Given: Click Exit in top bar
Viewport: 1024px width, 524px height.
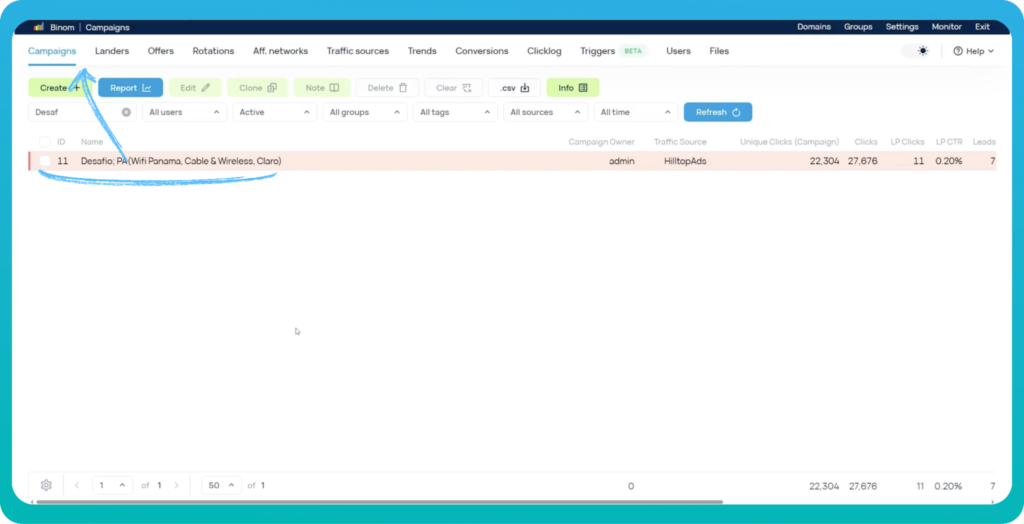Looking at the screenshot, I should 982,27.
